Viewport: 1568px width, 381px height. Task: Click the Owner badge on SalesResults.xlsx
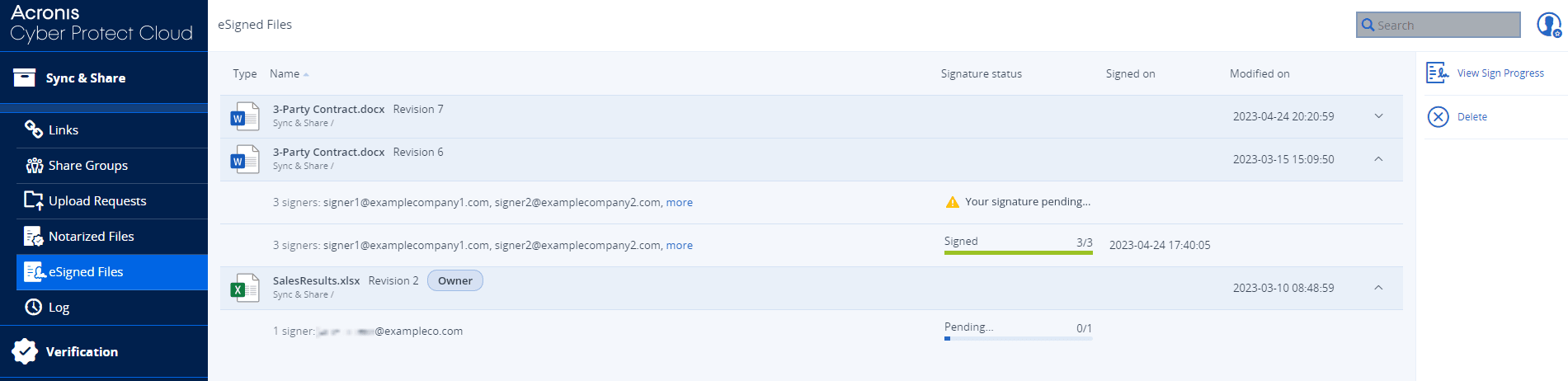click(455, 281)
